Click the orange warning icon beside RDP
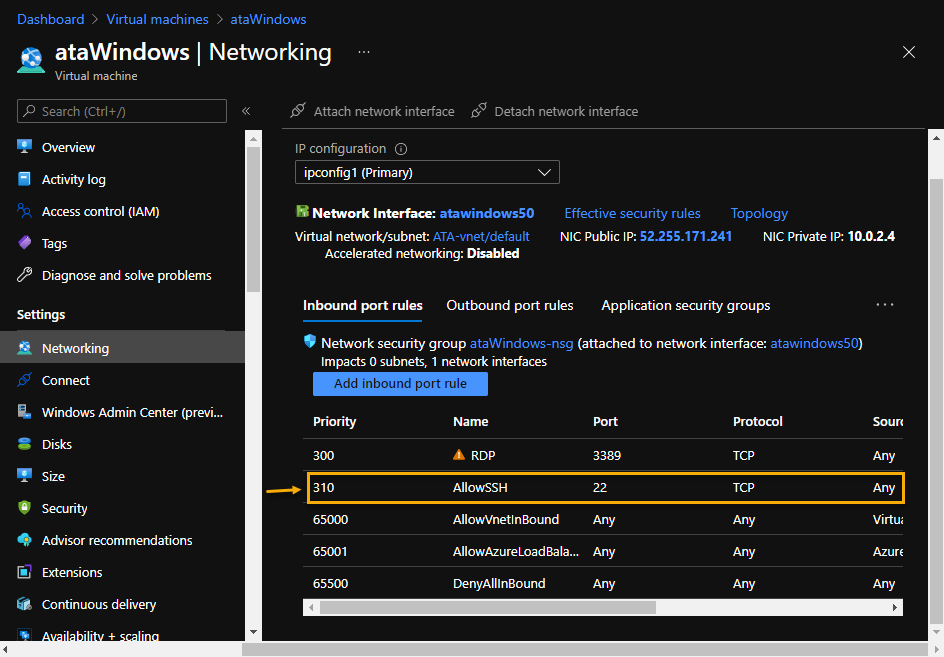 pos(459,455)
